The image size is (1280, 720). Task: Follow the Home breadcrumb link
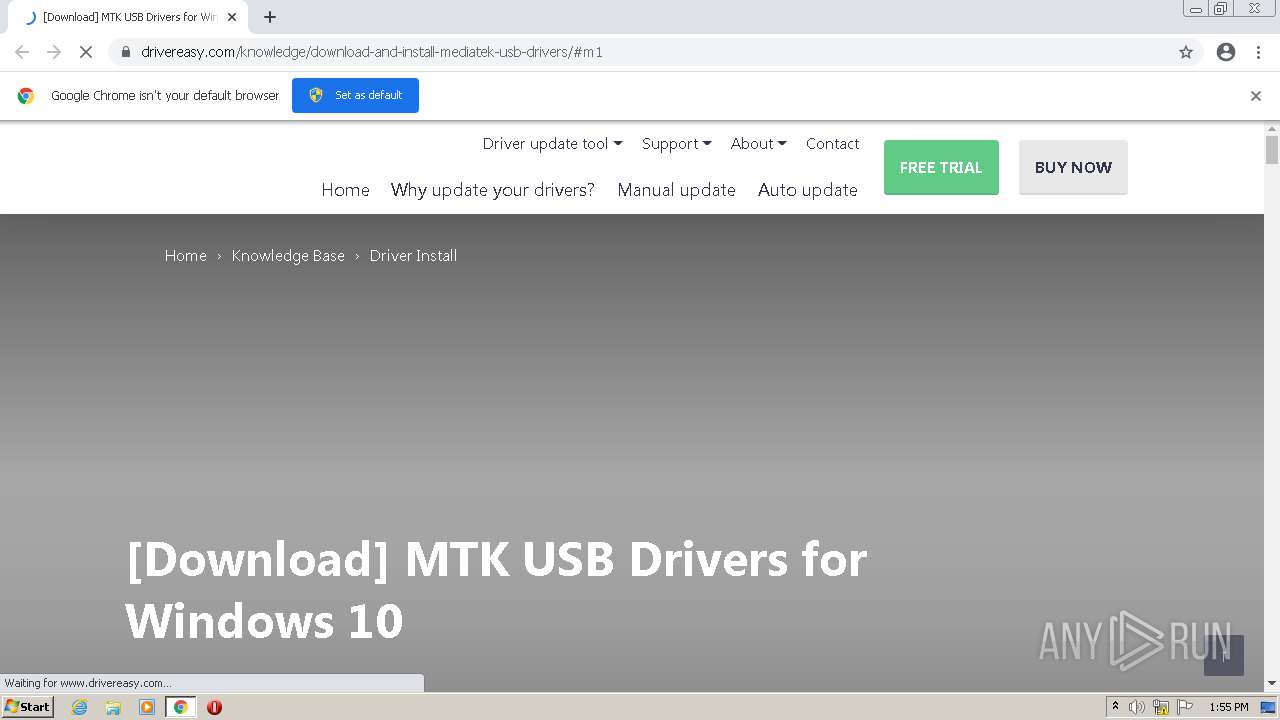(x=185, y=256)
